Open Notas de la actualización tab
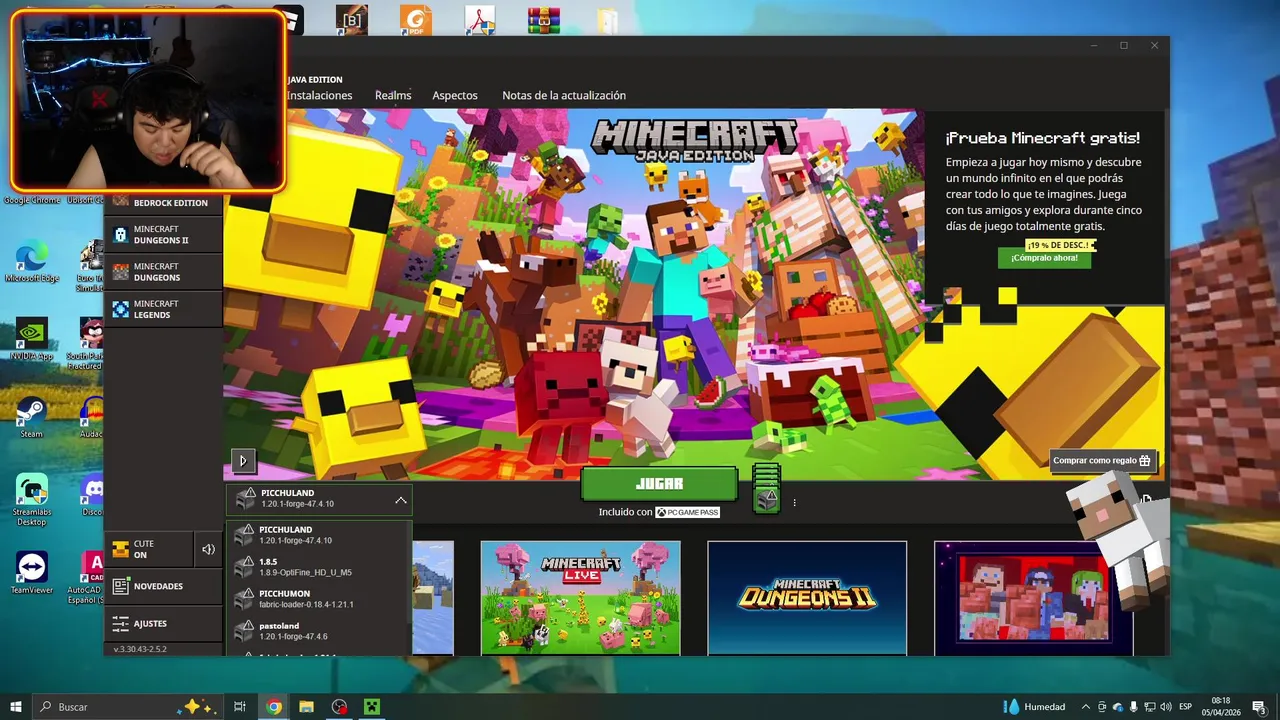 click(564, 96)
